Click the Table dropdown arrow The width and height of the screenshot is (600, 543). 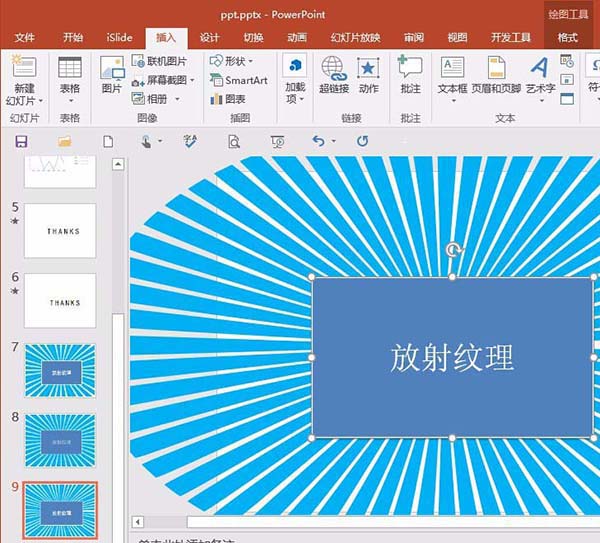(70, 101)
